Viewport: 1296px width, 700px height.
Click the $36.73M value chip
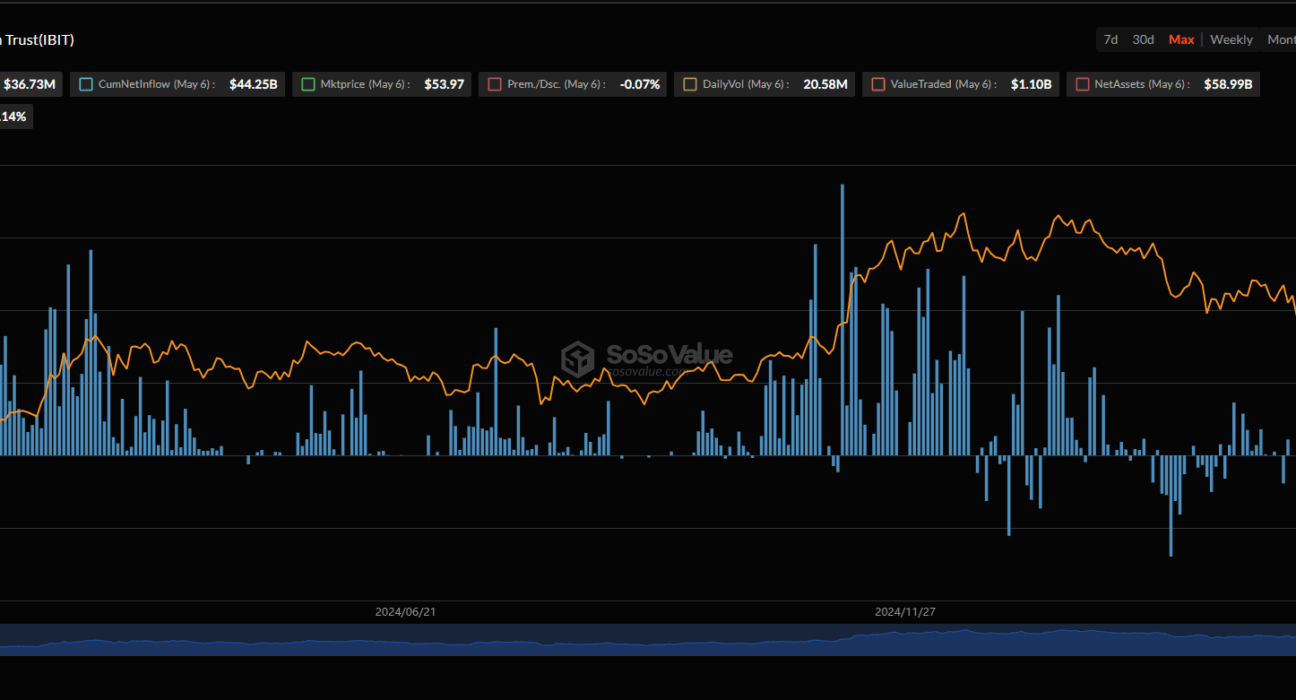(x=30, y=85)
